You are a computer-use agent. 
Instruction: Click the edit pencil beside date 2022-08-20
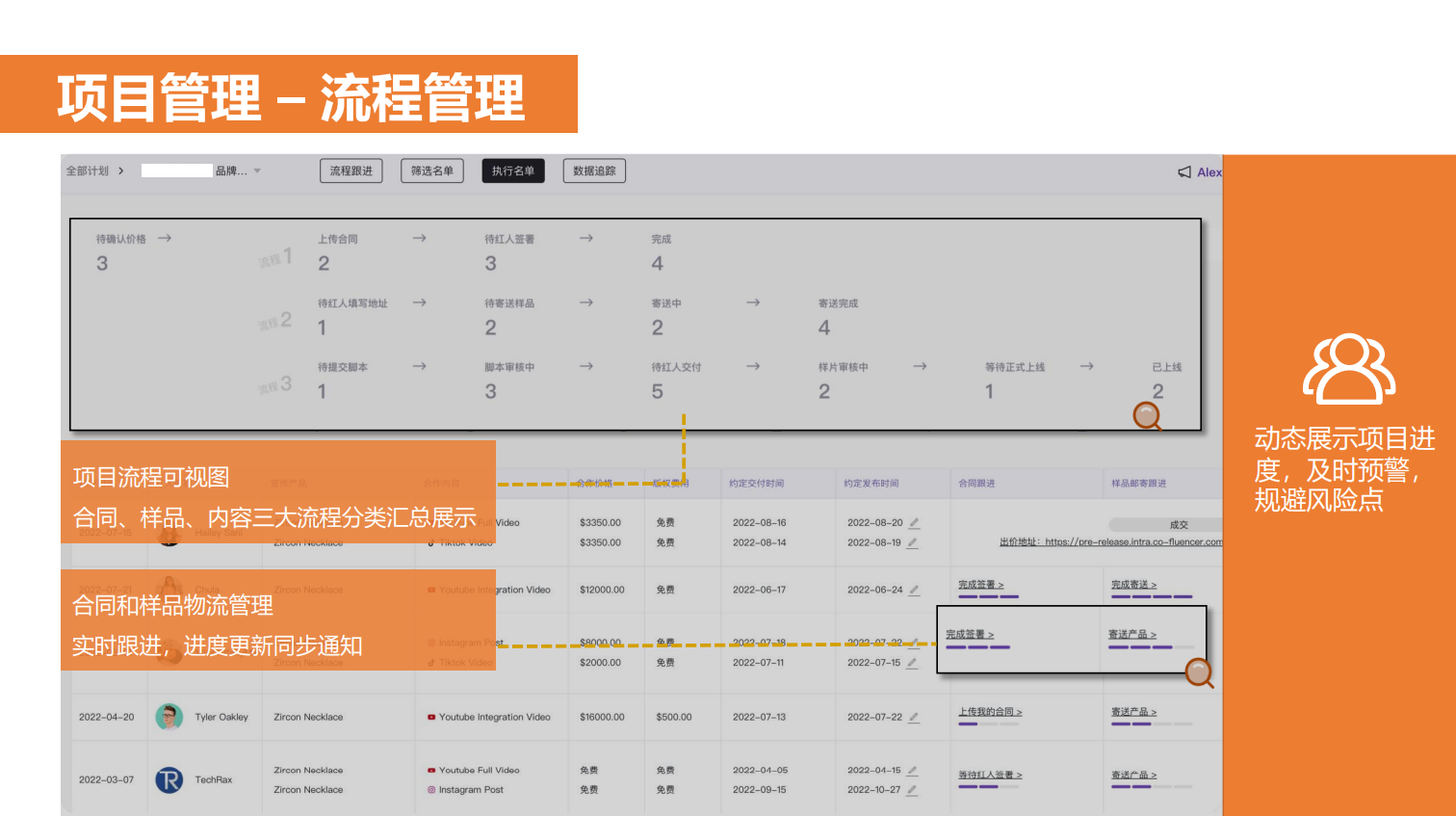coord(913,522)
